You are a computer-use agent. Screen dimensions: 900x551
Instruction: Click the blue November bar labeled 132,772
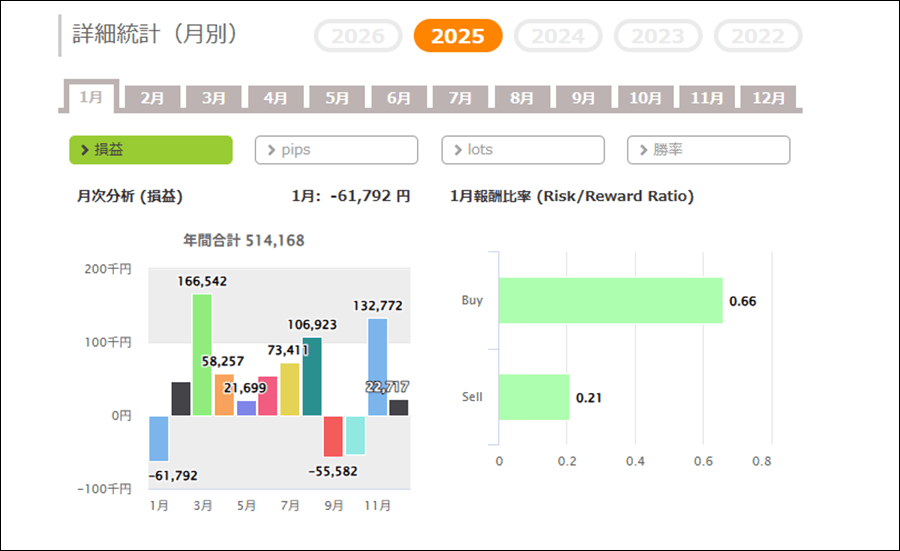(377, 367)
